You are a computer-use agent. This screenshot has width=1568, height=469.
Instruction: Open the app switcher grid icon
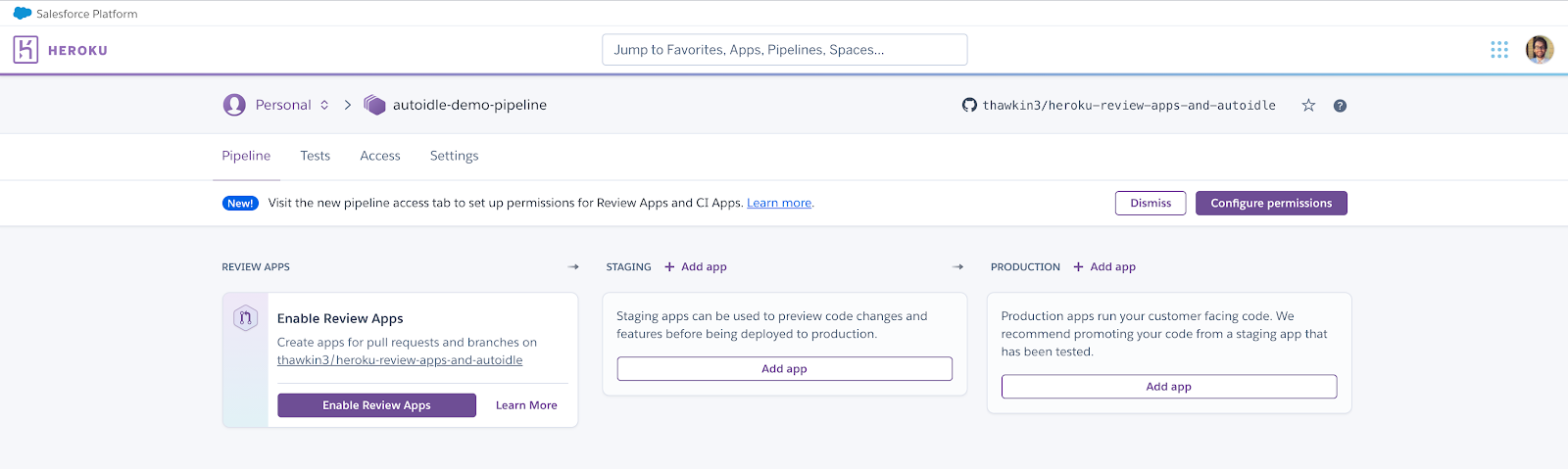1499,50
